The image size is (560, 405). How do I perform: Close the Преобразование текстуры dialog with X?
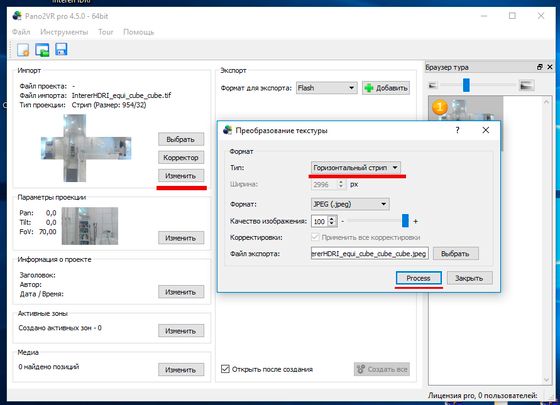[x=486, y=130]
